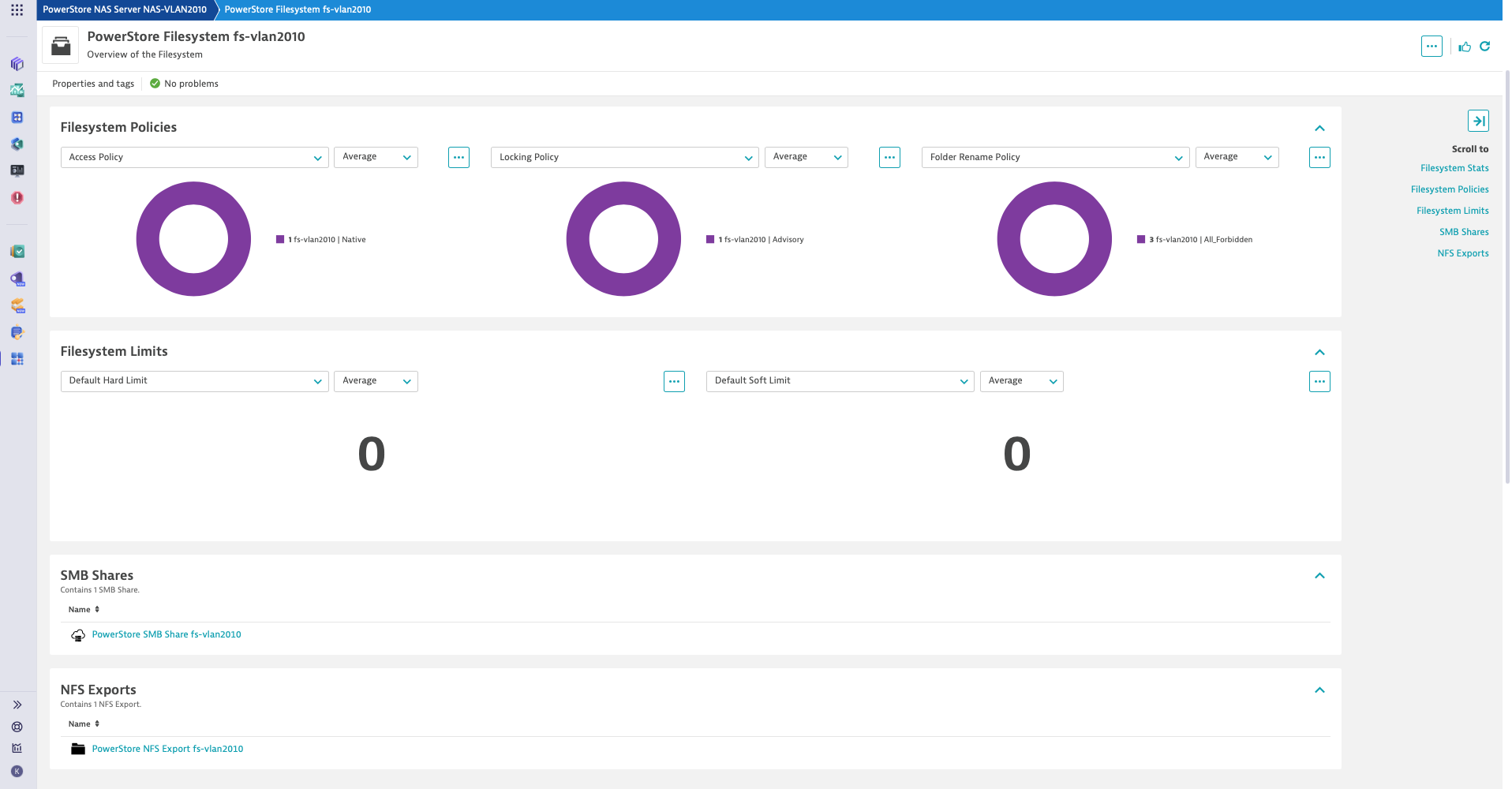Click the bar chart icon near bottom of sidebar
Screen dimensions: 1512x789
(x=17, y=748)
